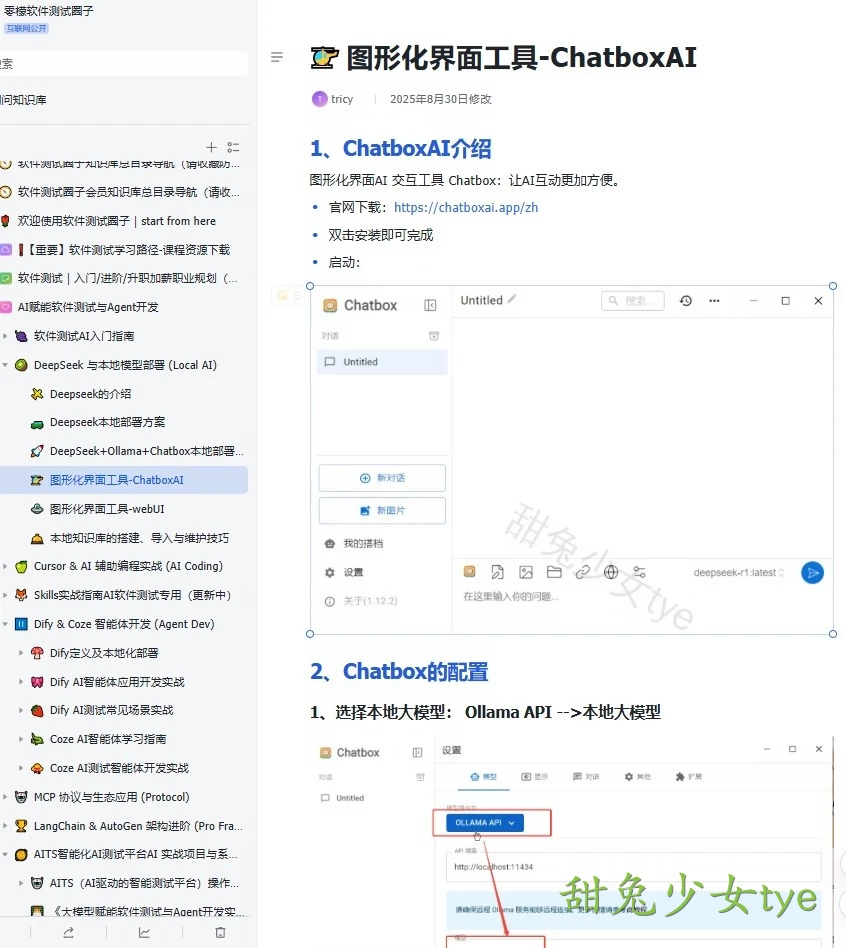Click the image block handle left of screenshot

(x=289, y=295)
